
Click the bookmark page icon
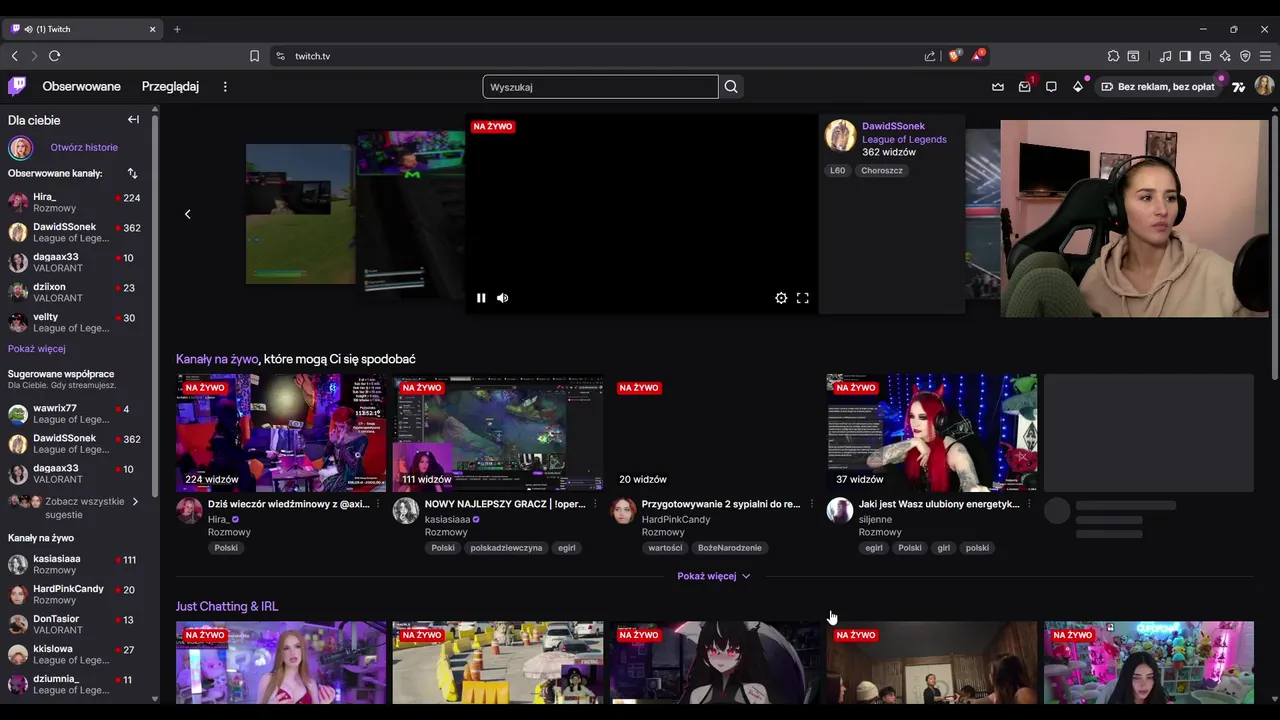click(254, 56)
